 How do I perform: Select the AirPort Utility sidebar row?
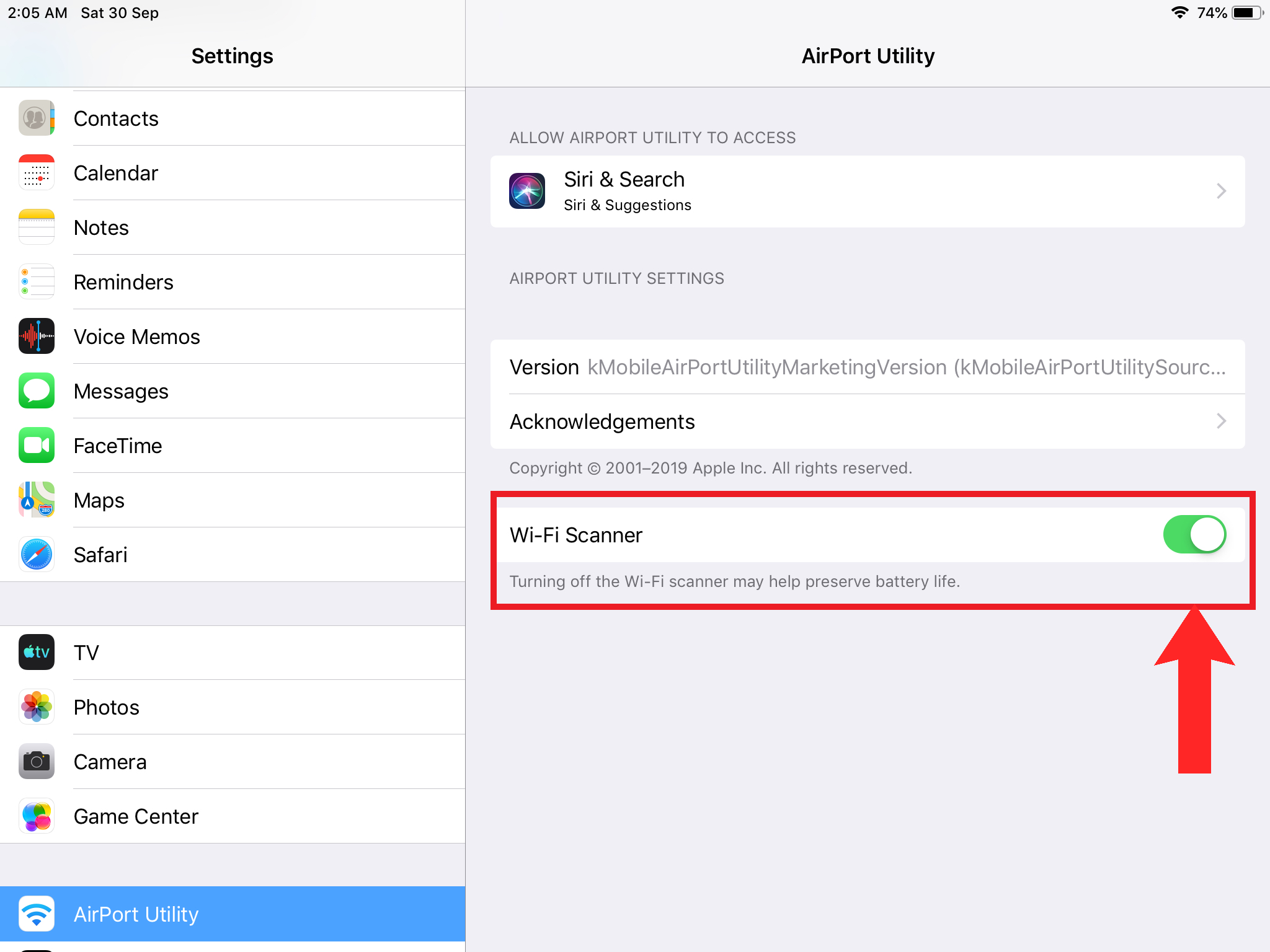click(x=233, y=914)
